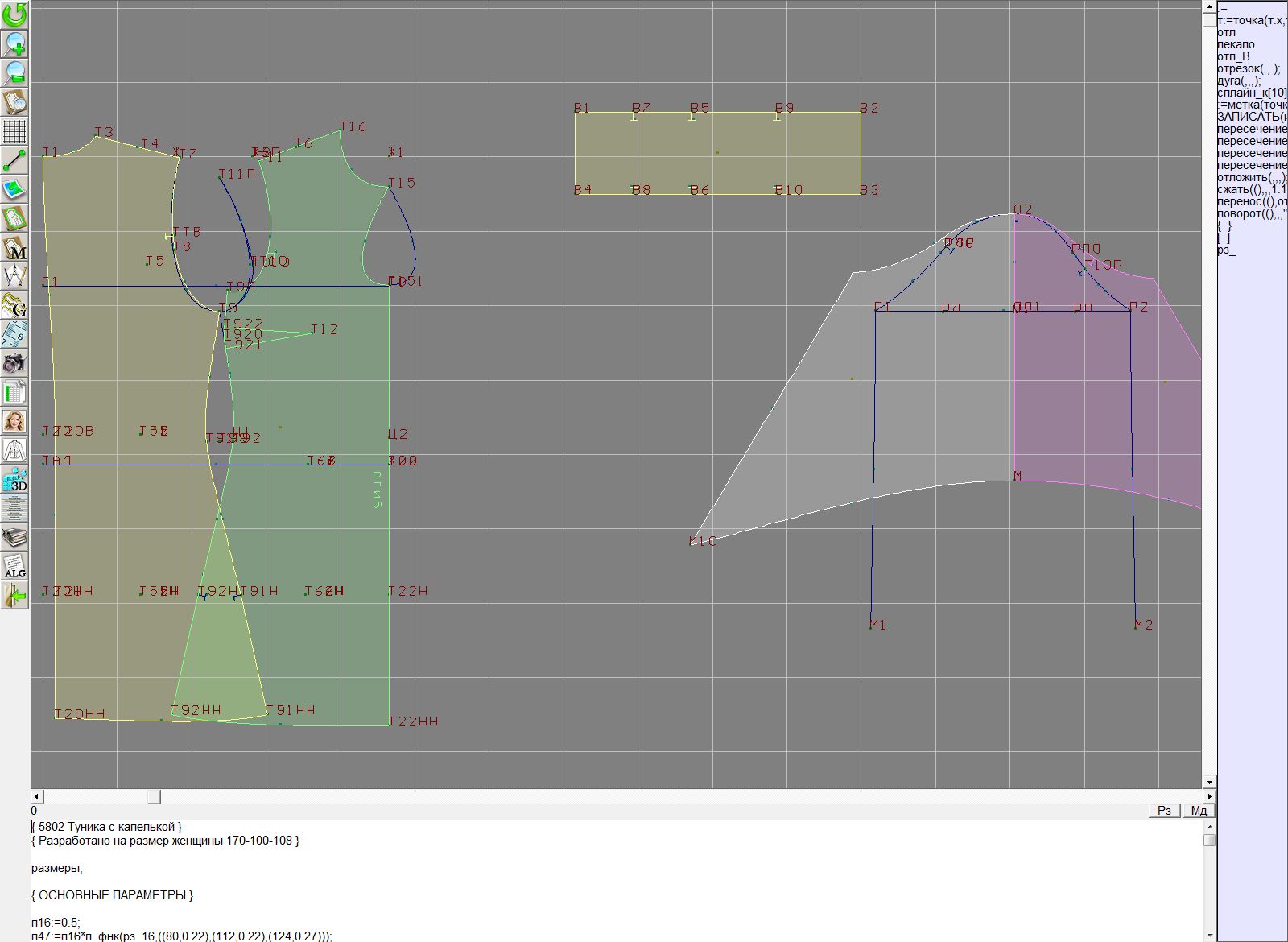The height and width of the screenshot is (942, 1288).
Task: Click the compass measuring tool icon
Action: [14, 277]
